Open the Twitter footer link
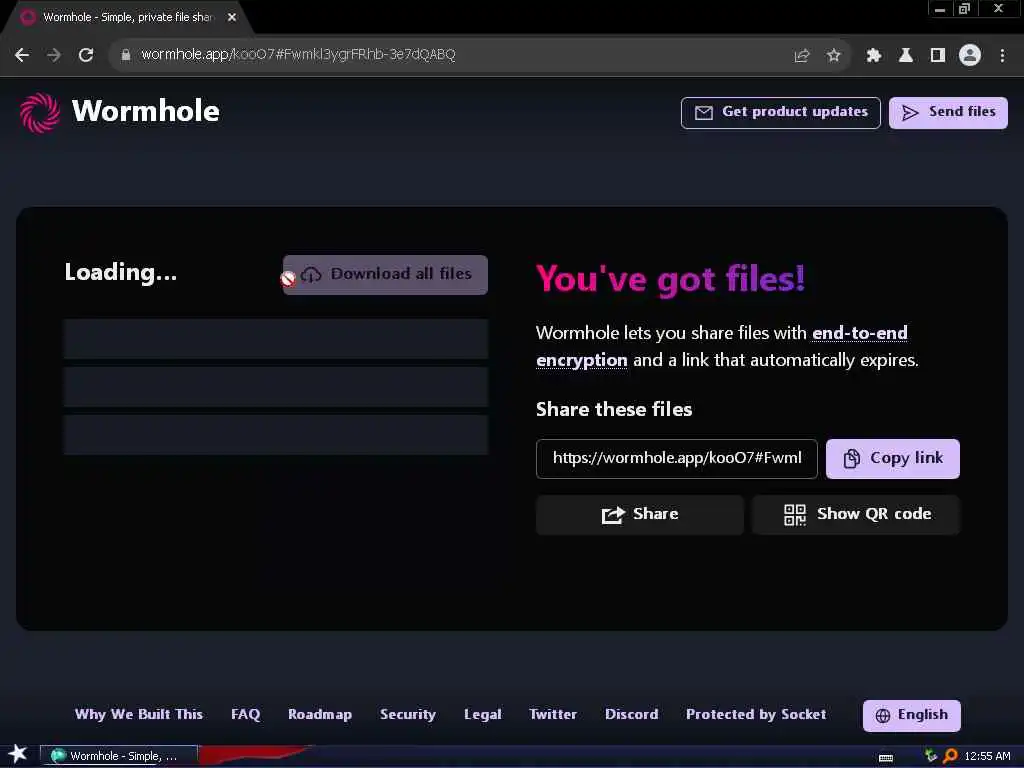The image size is (1024, 768). click(552, 714)
